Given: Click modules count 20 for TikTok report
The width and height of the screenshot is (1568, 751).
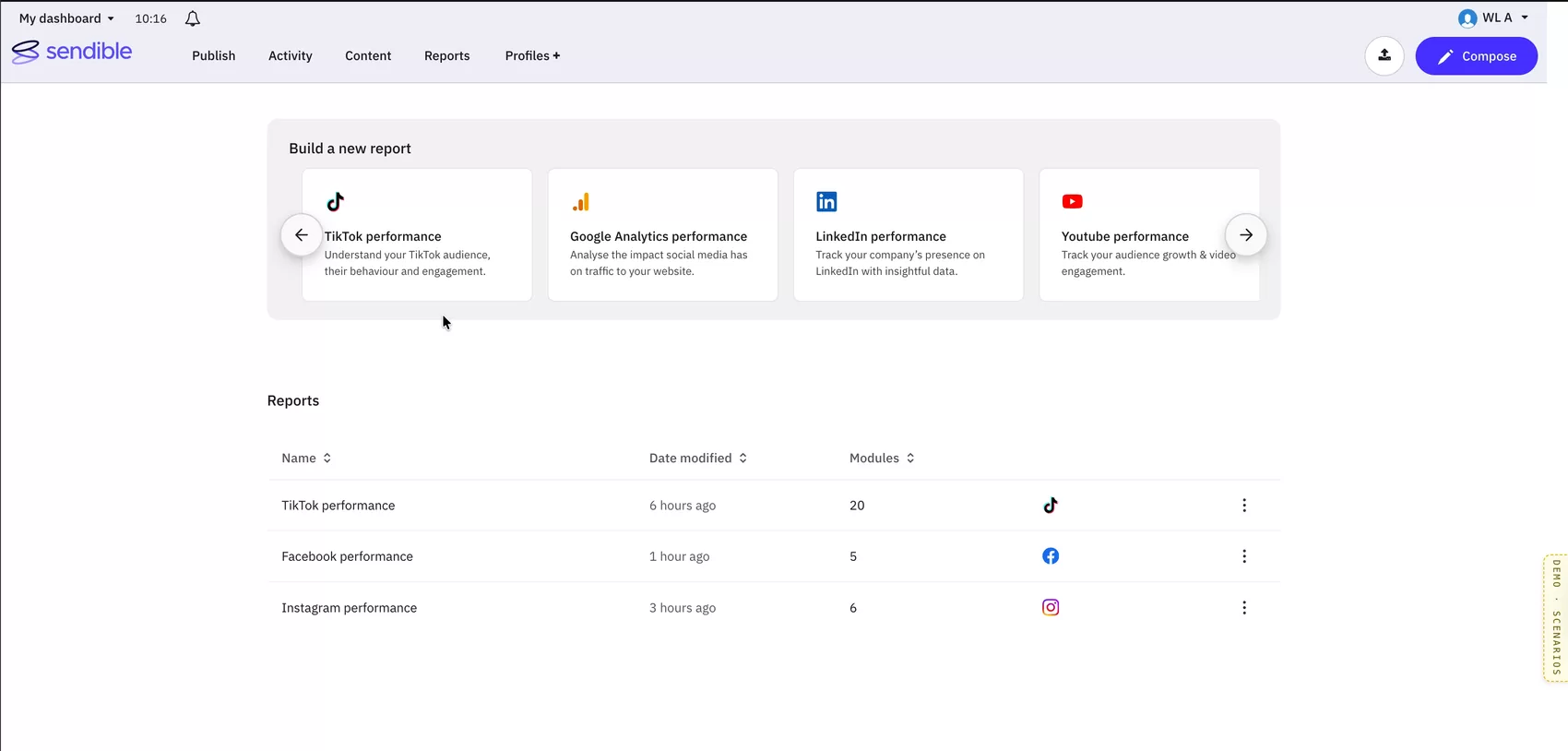Looking at the screenshot, I should point(857,506).
